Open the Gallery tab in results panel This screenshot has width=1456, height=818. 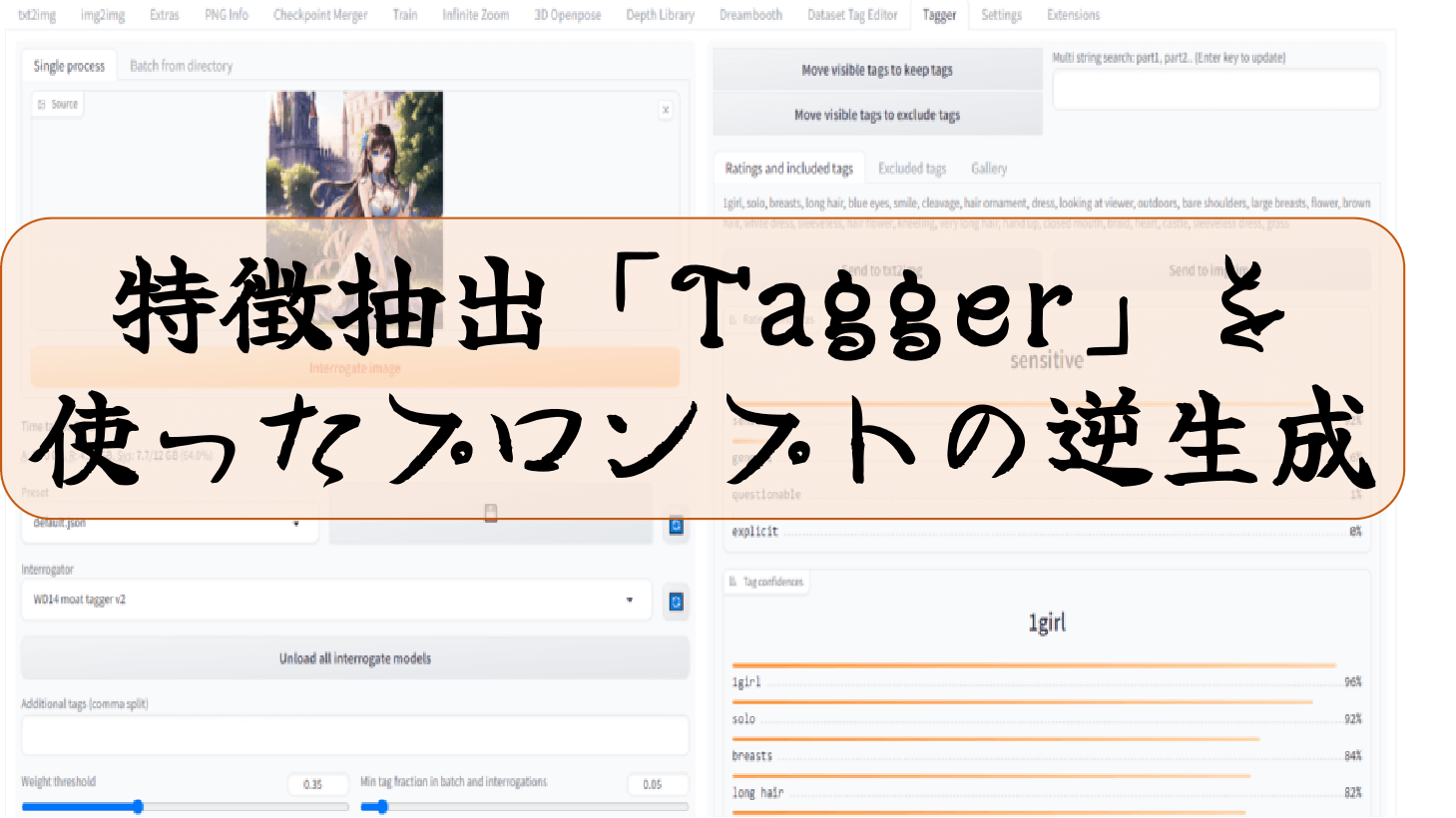pyautogui.click(x=989, y=169)
